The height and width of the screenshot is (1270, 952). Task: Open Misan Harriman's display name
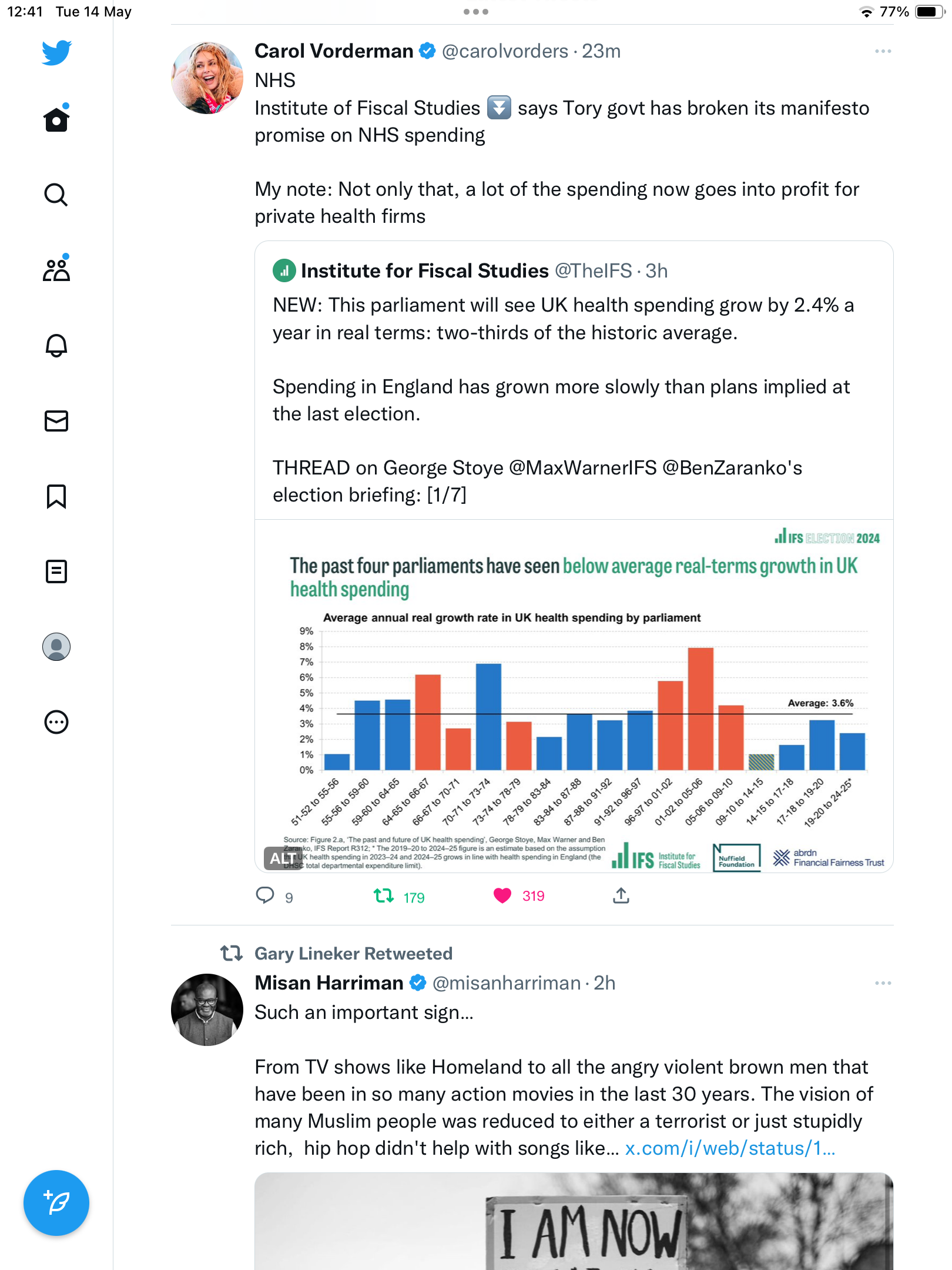pos(329,983)
